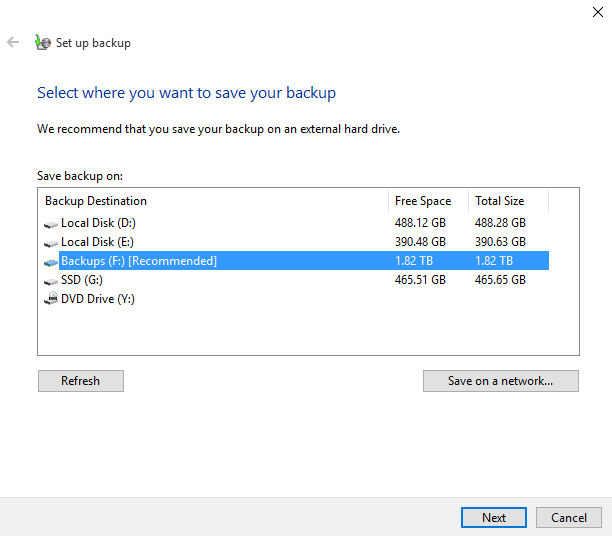Viewport: 612px width, 536px height.
Task: Click the Local Disk (E:) drive icon
Action: click(51, 242)
